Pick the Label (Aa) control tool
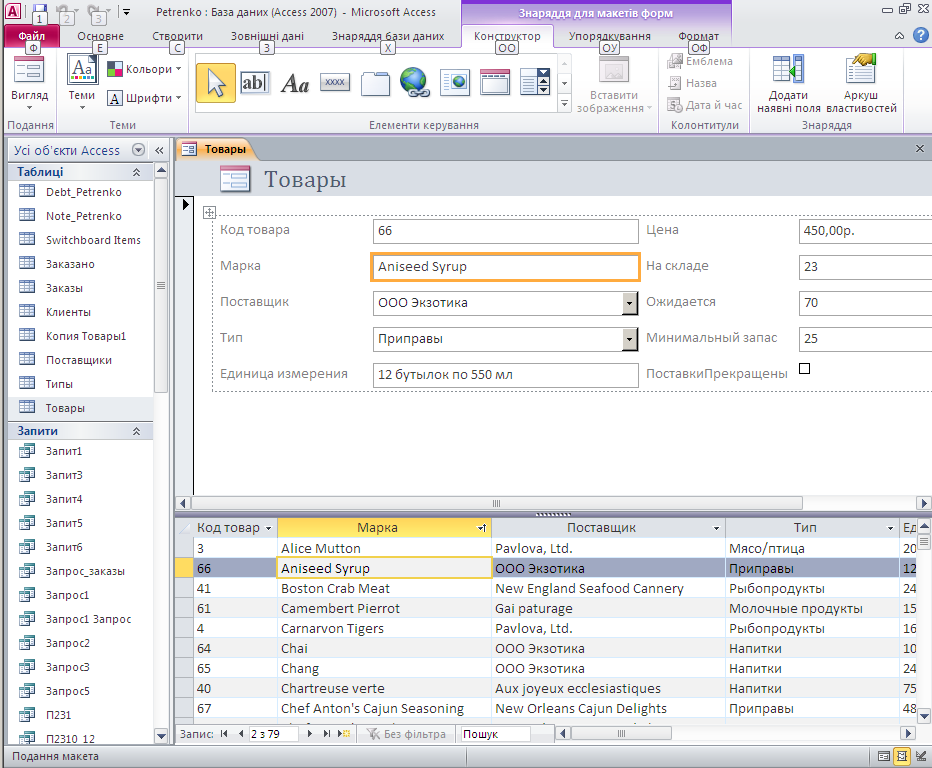The height and width of the screenshot is (768, 932). click(295, 83)
